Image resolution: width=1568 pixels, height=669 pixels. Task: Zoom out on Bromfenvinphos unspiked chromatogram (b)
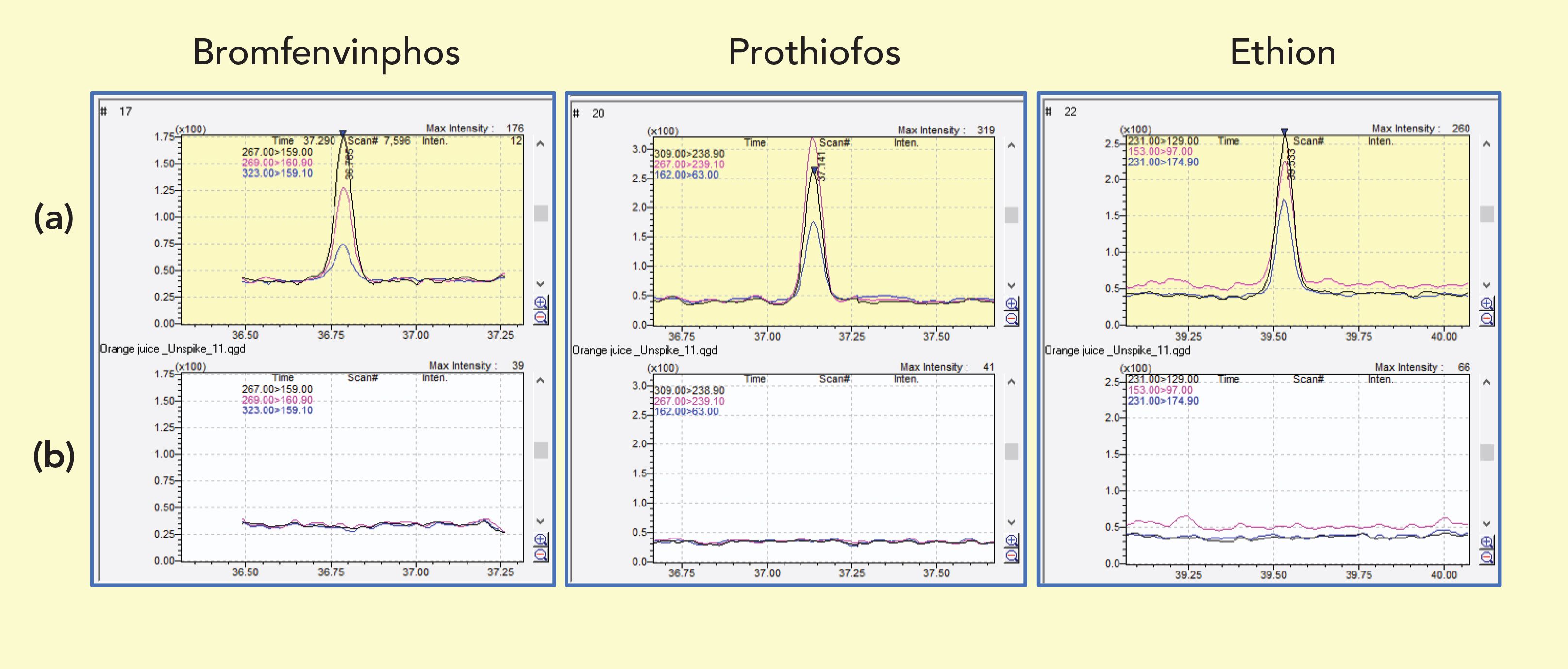tap(540, 554)
